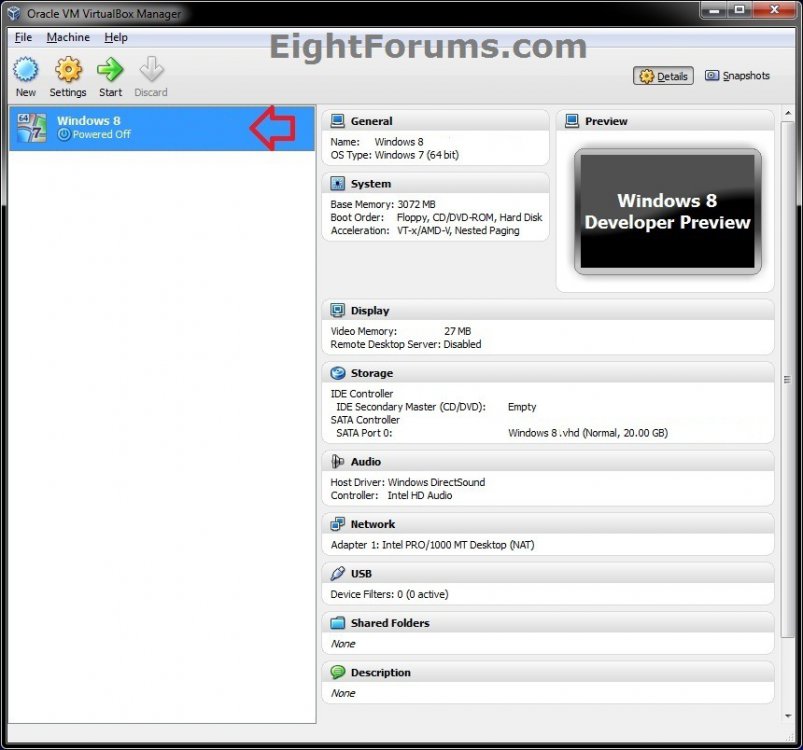Screen dimensions: 803x750
Task: Click the IDE Secondary Master 'Empty' value
Action: click(x=522, y=407)
